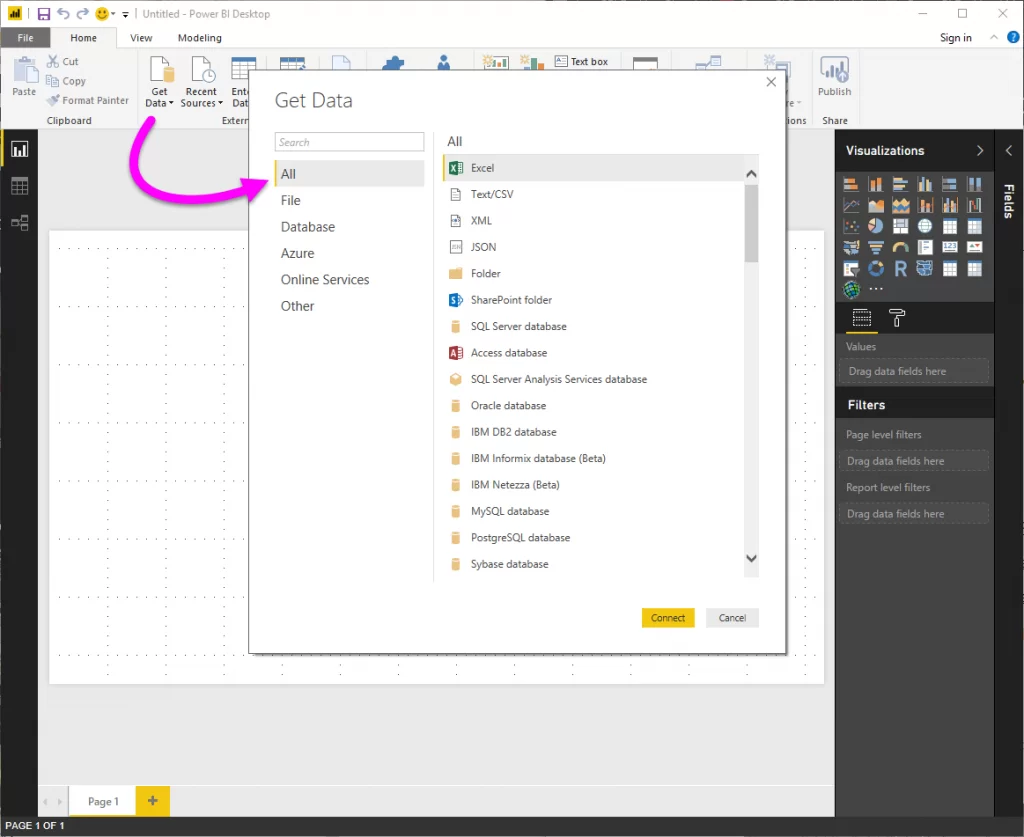
Task: Open the Report view icon in left sidebar
Action: pyautogui.click(x=19, y=148)
